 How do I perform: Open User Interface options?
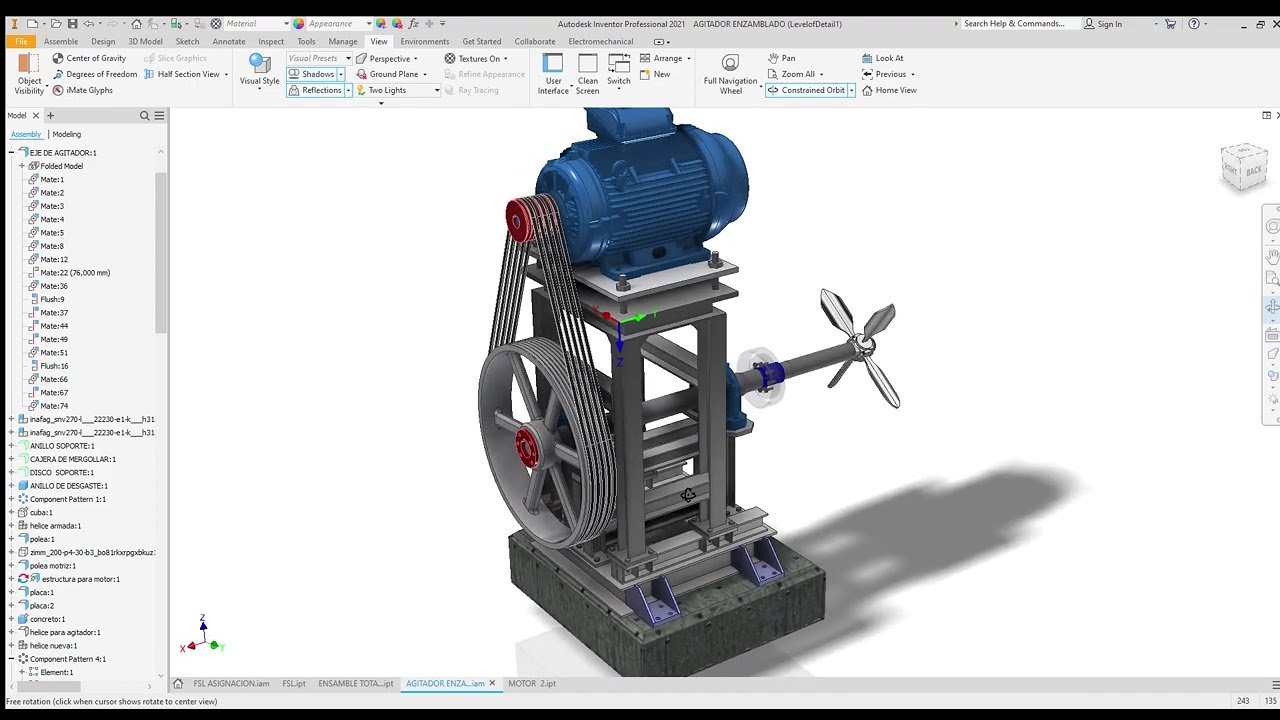tap(553, 75)
